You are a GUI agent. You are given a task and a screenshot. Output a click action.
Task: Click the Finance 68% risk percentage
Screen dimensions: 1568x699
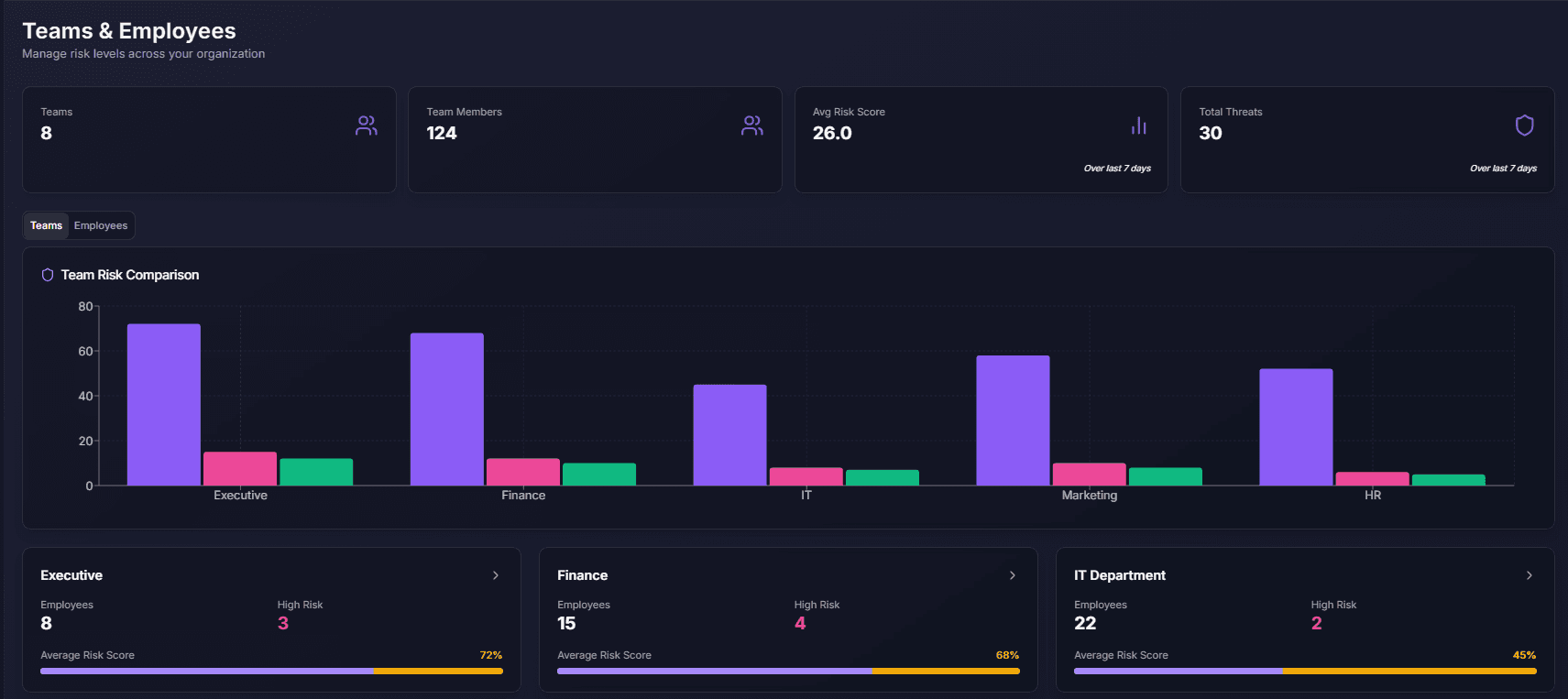tap(1008, 655)
